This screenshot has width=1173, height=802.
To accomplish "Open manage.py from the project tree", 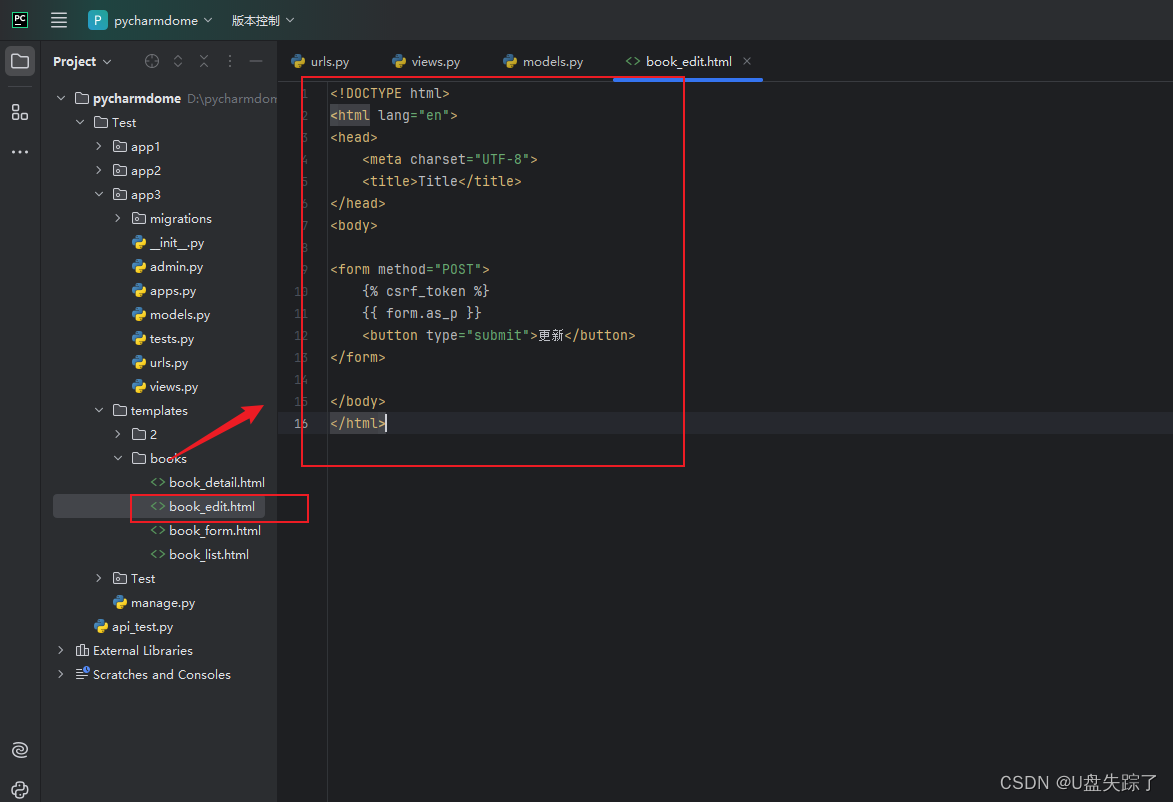I will [164, 602].
